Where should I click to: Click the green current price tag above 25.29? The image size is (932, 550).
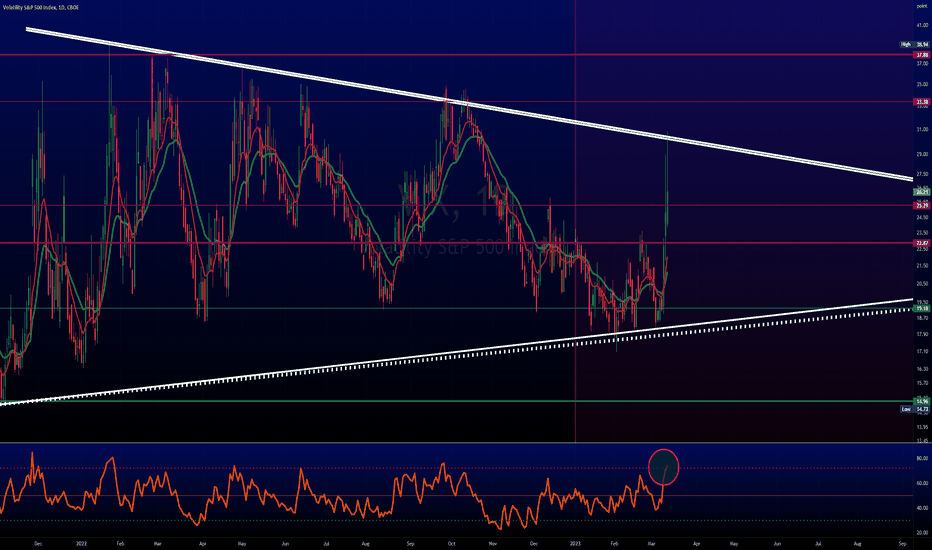(x=922, y=192)
